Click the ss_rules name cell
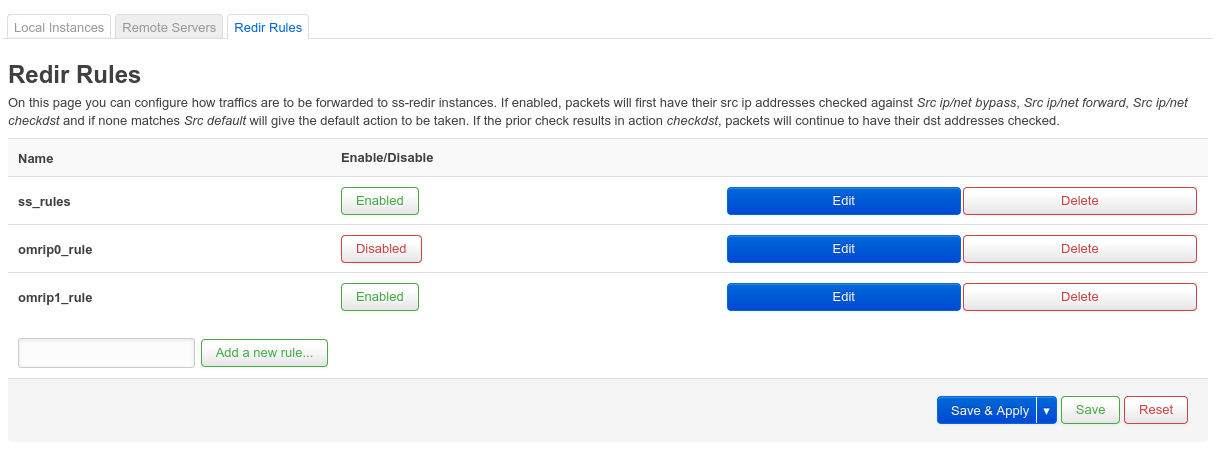The image size is (1216, 455). tap(44, 201)
